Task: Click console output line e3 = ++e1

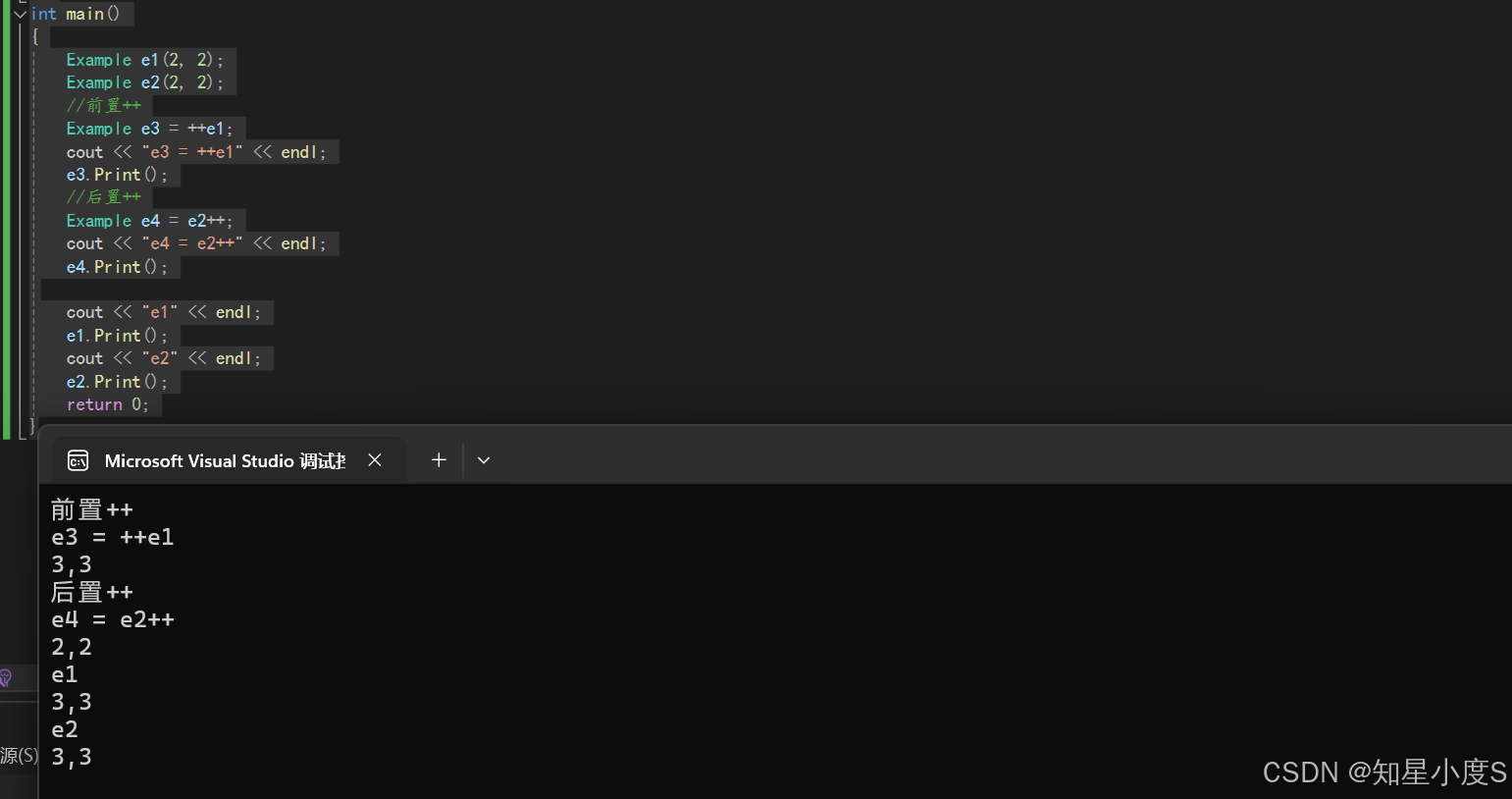Action: tap(113, 537)
